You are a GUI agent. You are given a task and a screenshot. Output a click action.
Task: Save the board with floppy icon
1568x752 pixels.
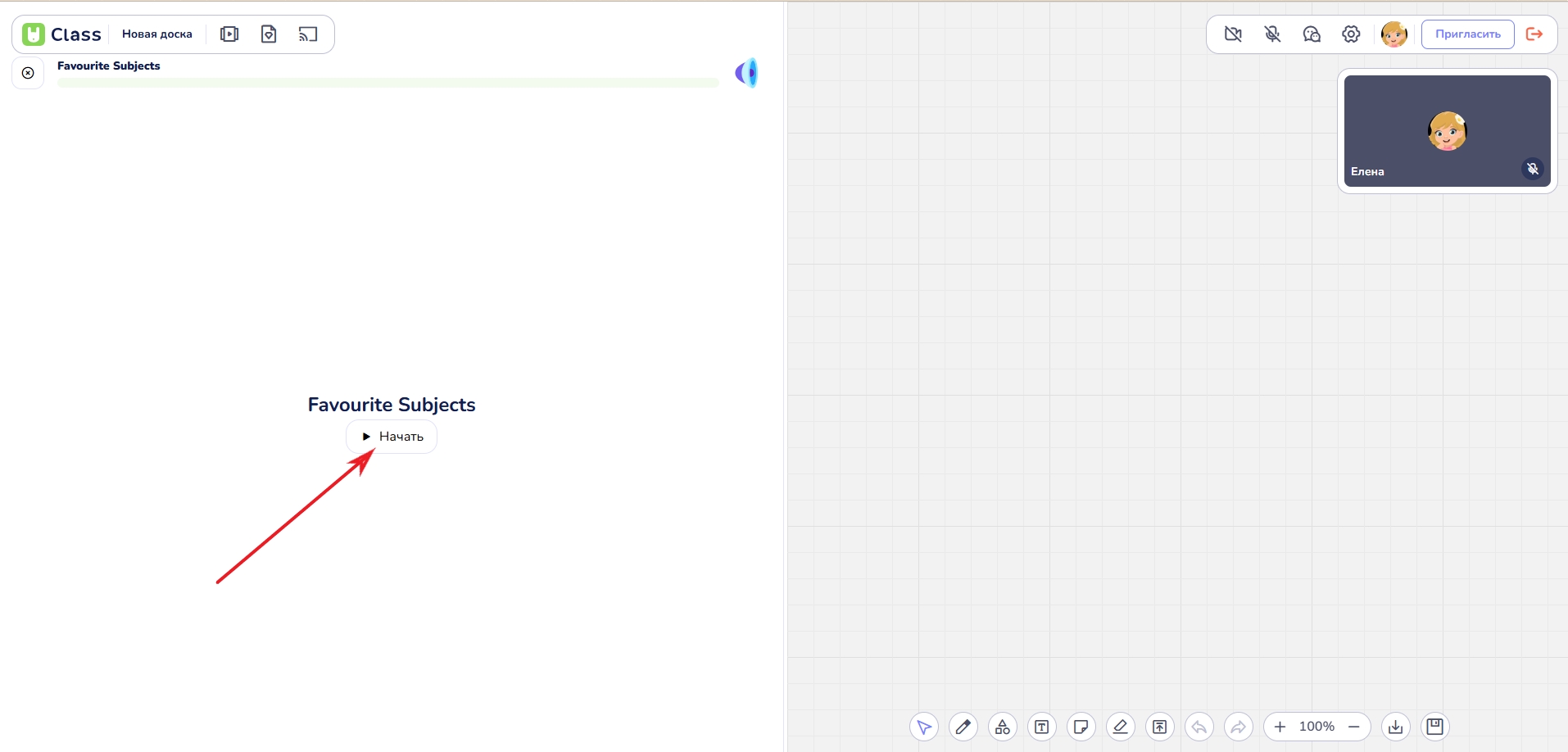[x=1434, y=727]
